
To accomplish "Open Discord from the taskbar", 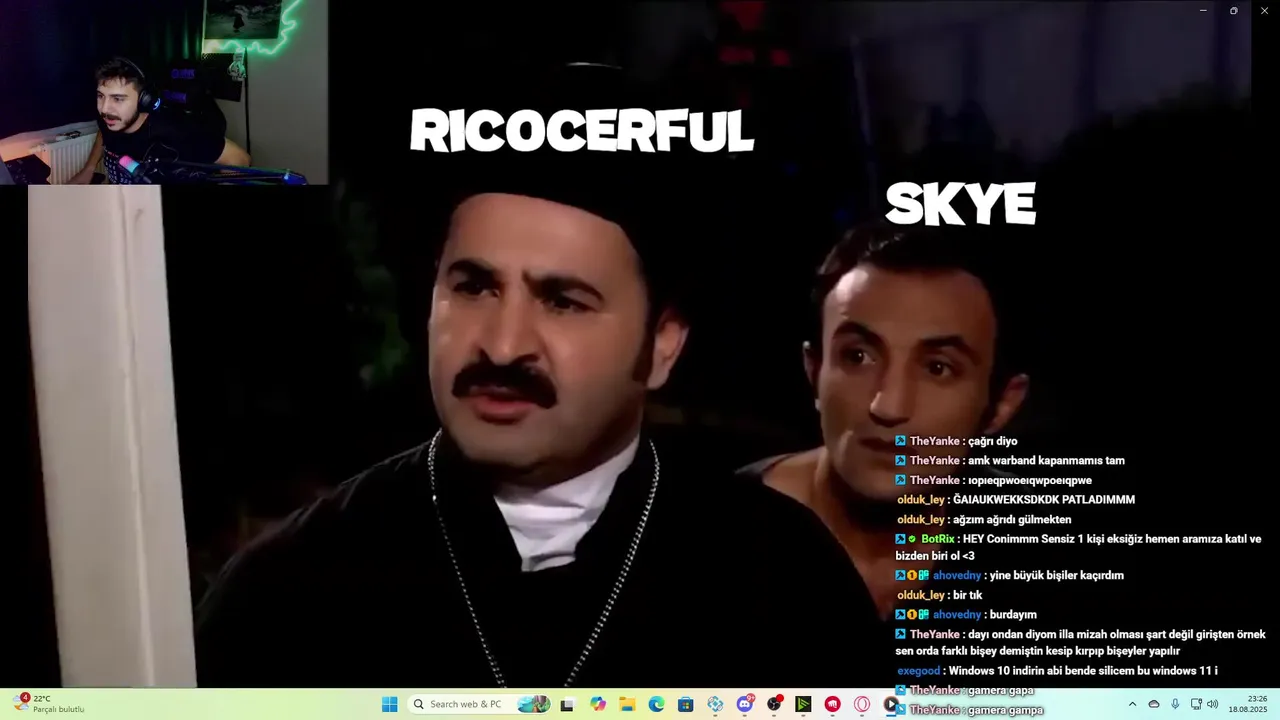I will click(x=745, y=704).
